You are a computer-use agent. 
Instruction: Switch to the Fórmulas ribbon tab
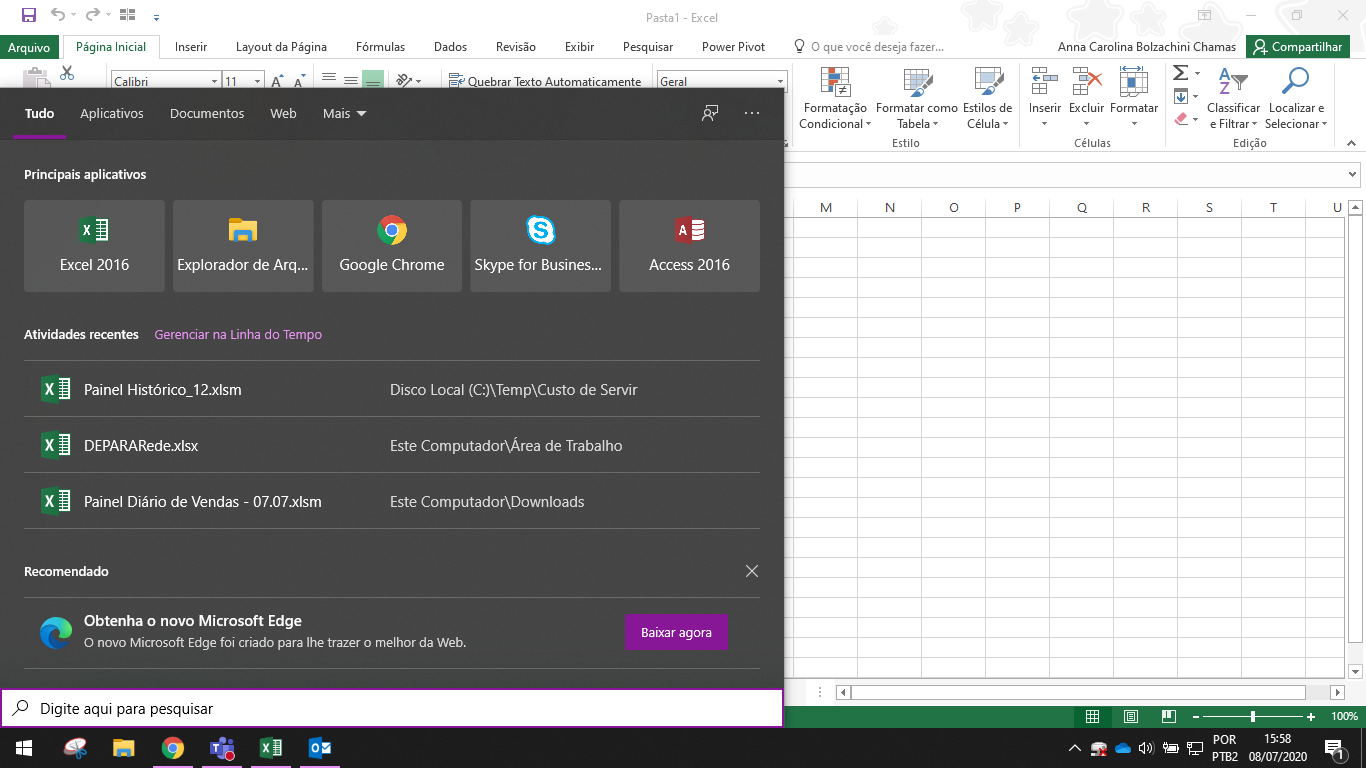pos(381,47)
